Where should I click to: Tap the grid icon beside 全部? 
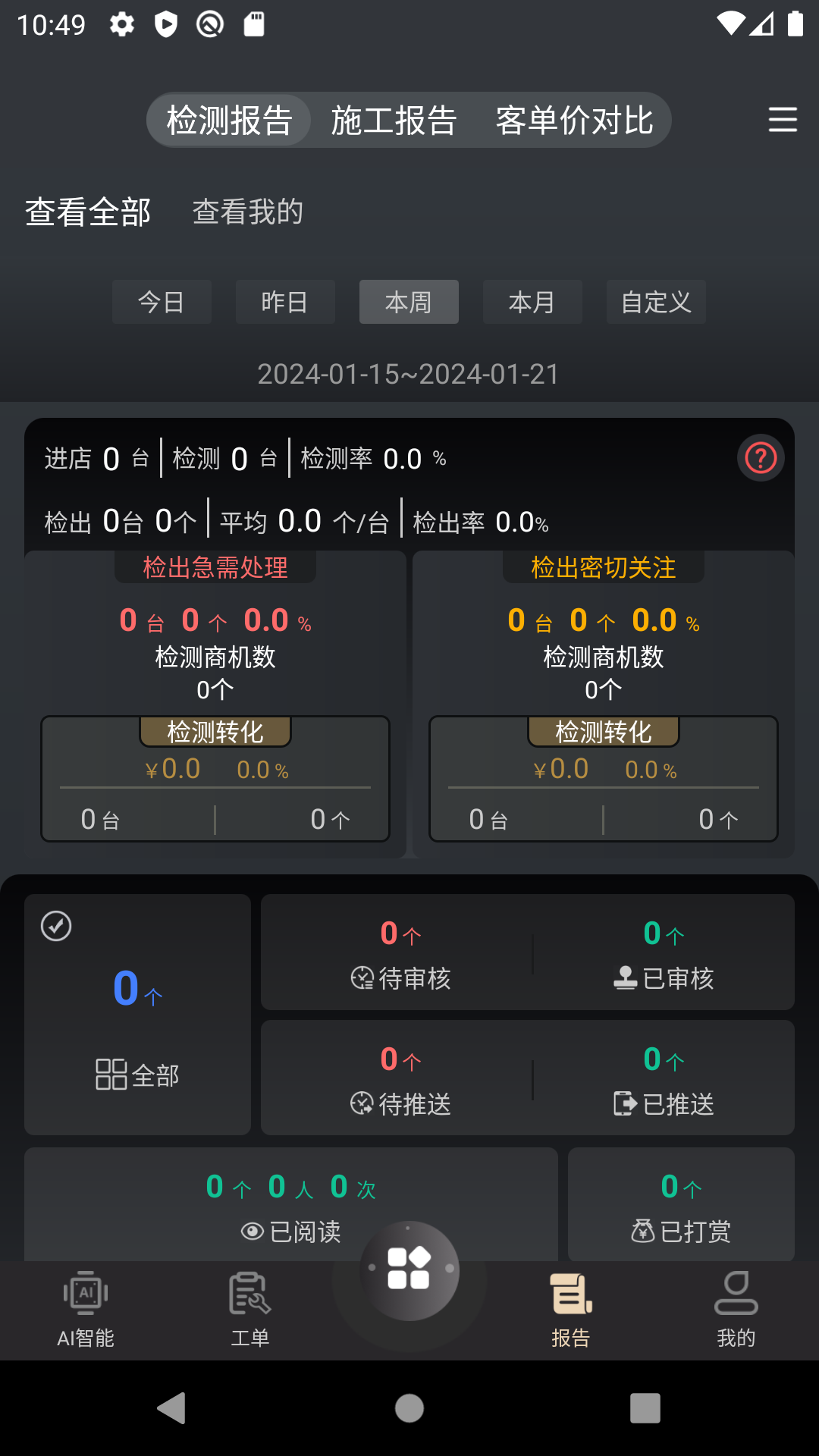pos(111,1075)
